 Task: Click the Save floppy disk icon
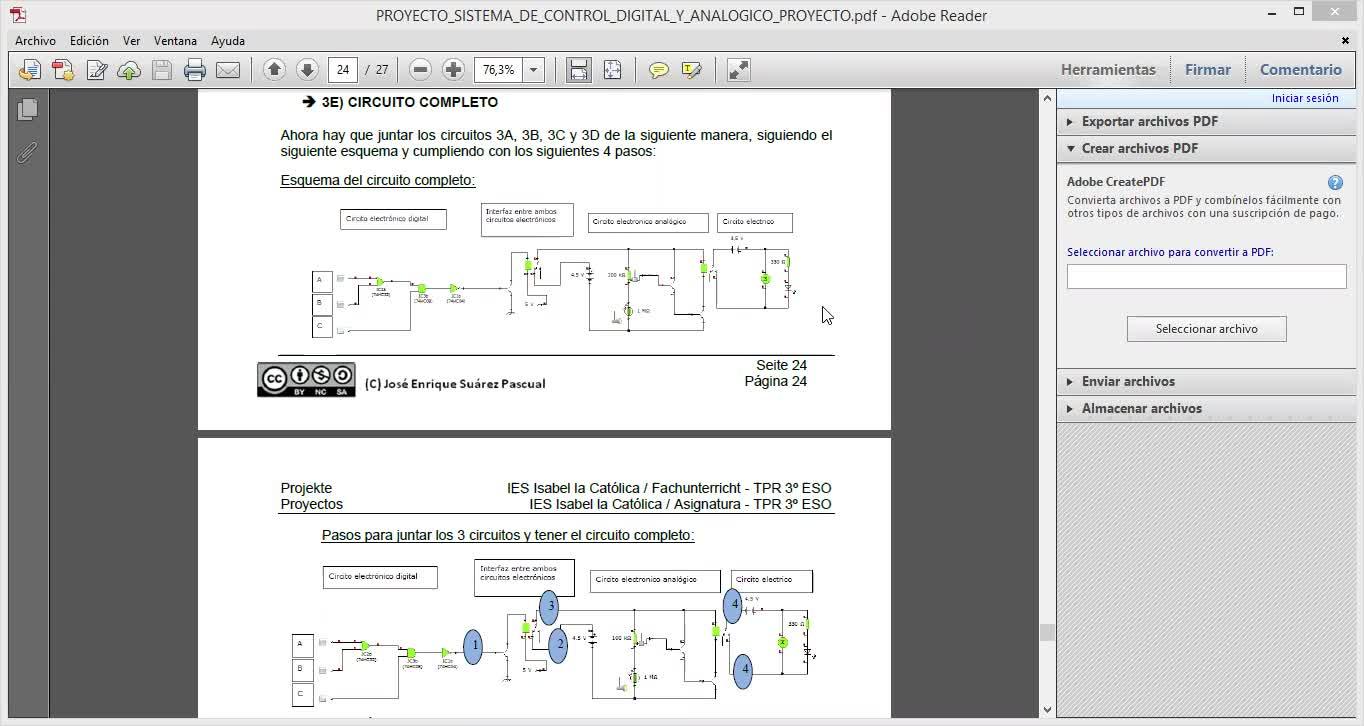coord(162,70)
